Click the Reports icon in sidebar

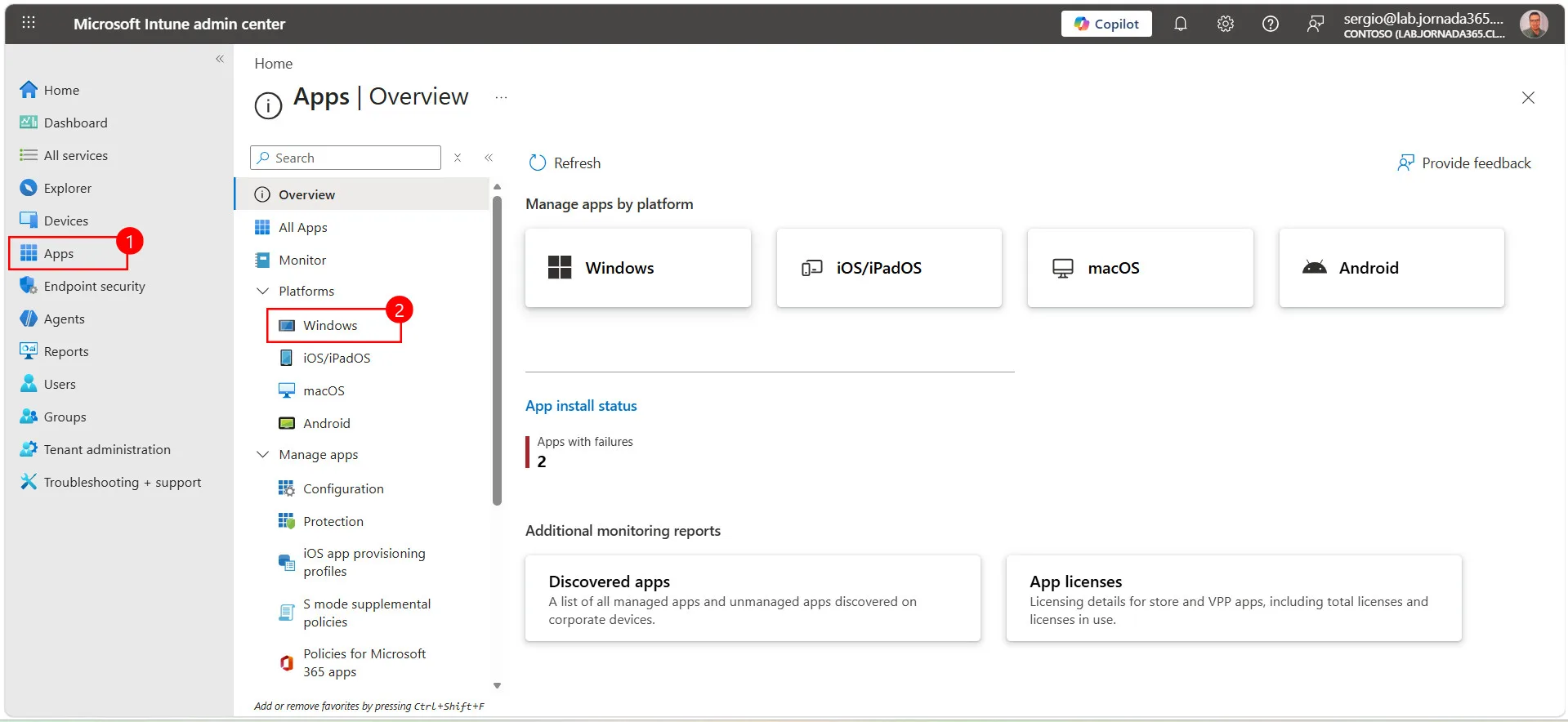click(29, 351)
